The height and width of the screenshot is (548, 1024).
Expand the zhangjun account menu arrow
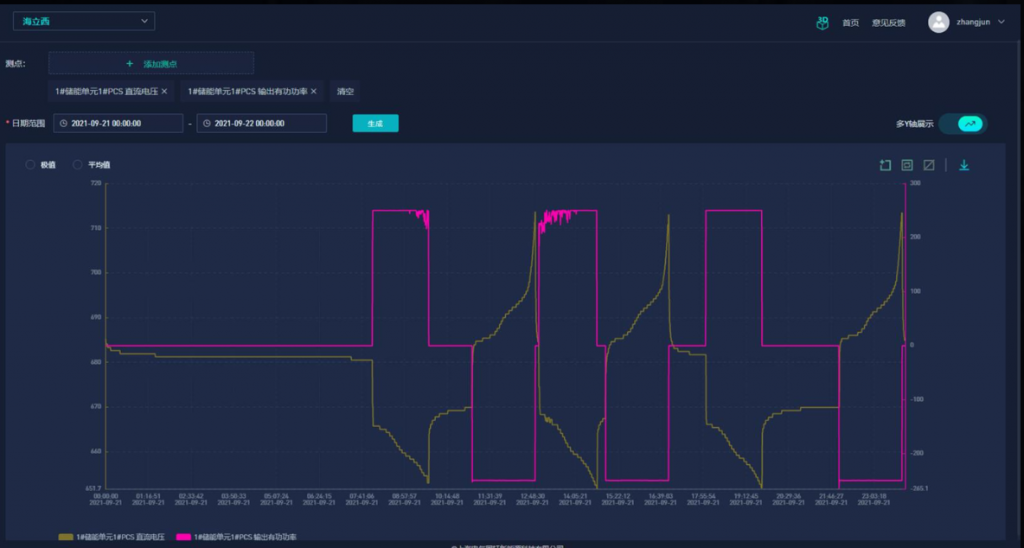pos(1001,22)
